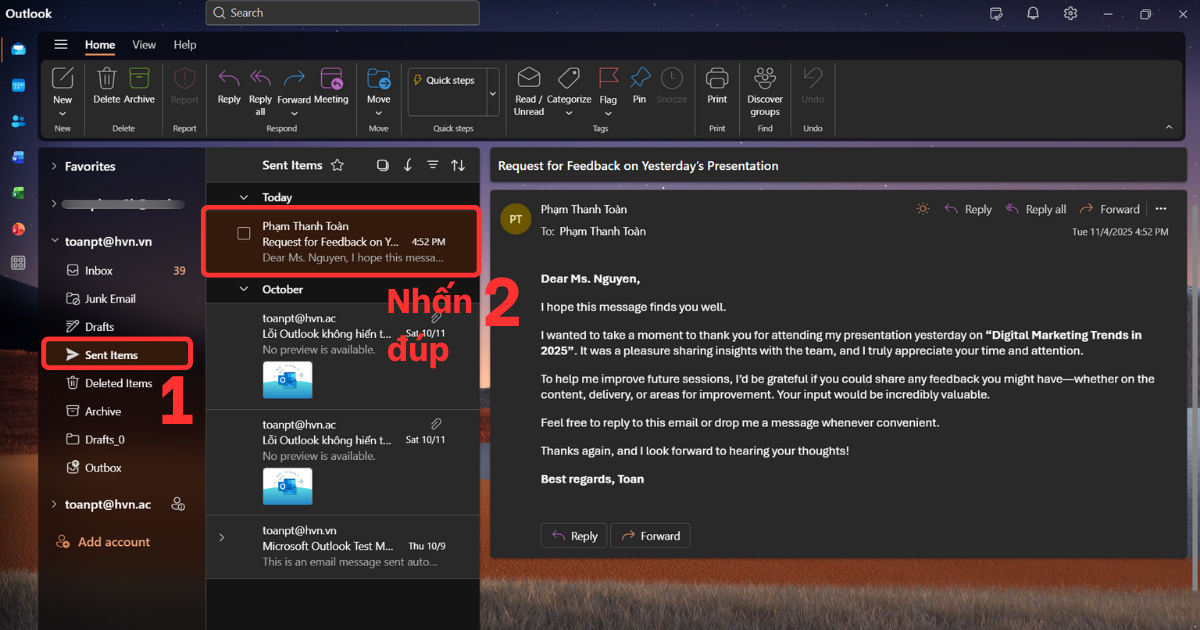Select the Flag icon in the ribbon
The height and width of the screenshot is (630, 1200).
coord(608,78)
